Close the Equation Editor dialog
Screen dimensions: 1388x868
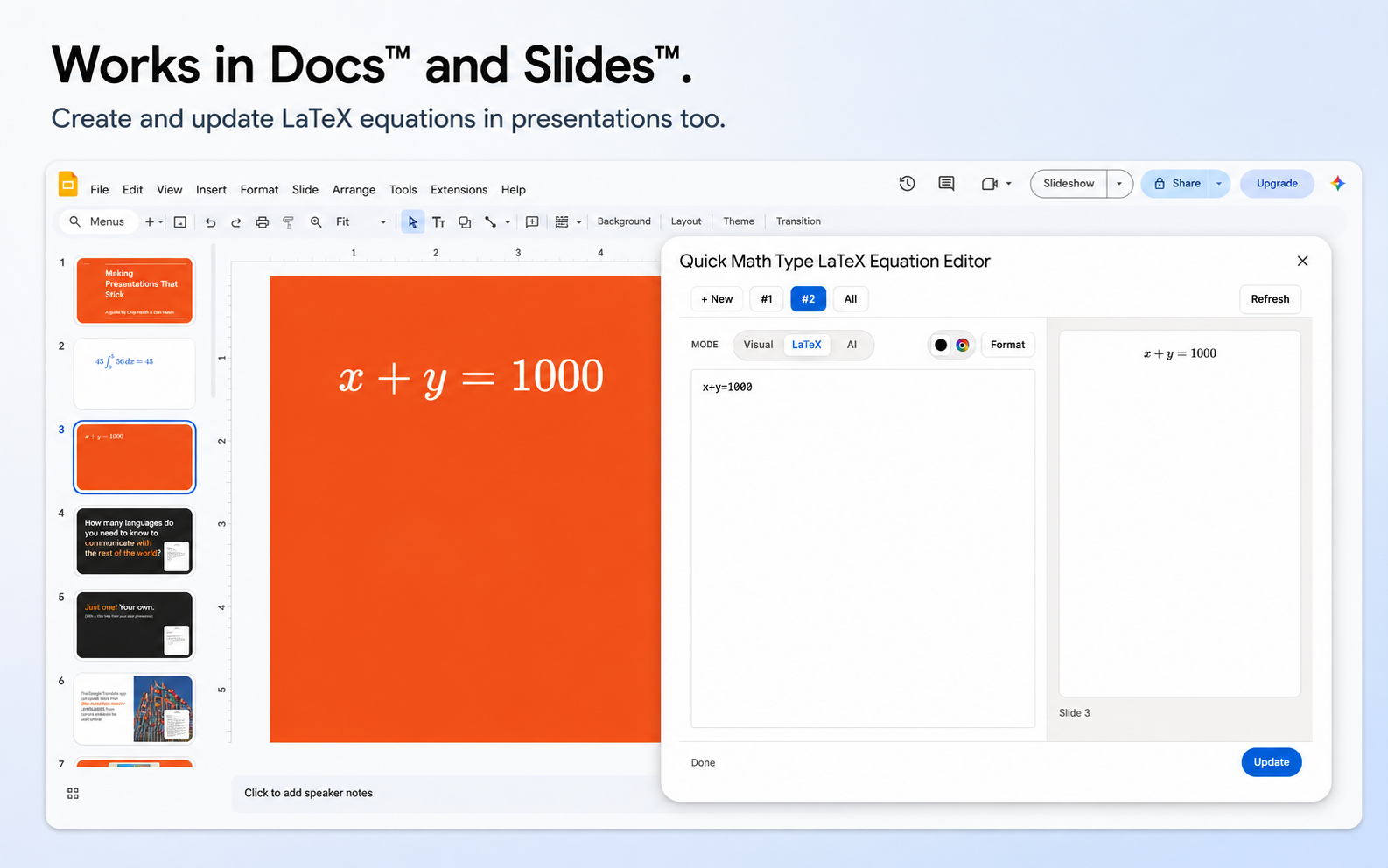(1302, 261)
